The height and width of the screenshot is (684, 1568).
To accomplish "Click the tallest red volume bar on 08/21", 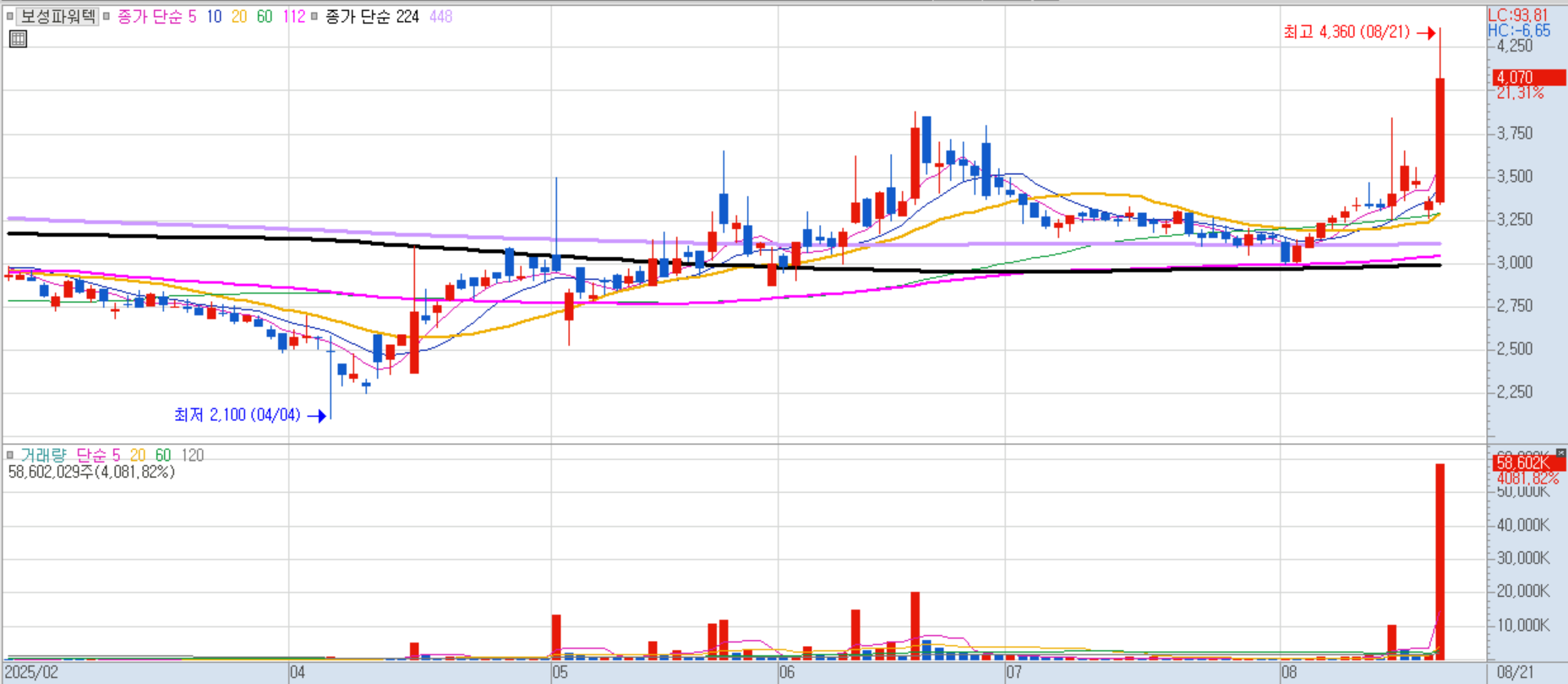I will pos(1440,561).
